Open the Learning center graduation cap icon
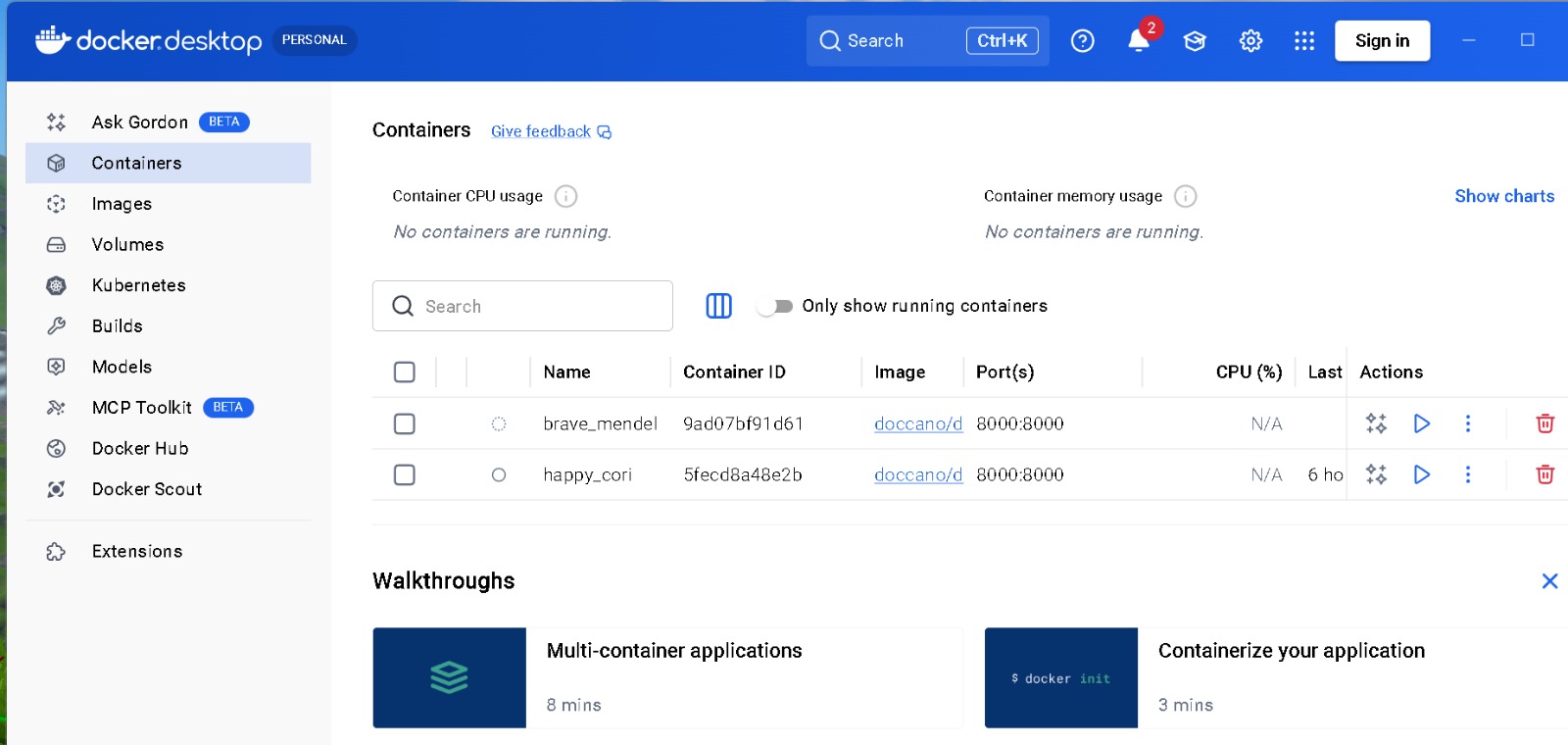The image size is (1568, 745). [x=1195, y=41]
